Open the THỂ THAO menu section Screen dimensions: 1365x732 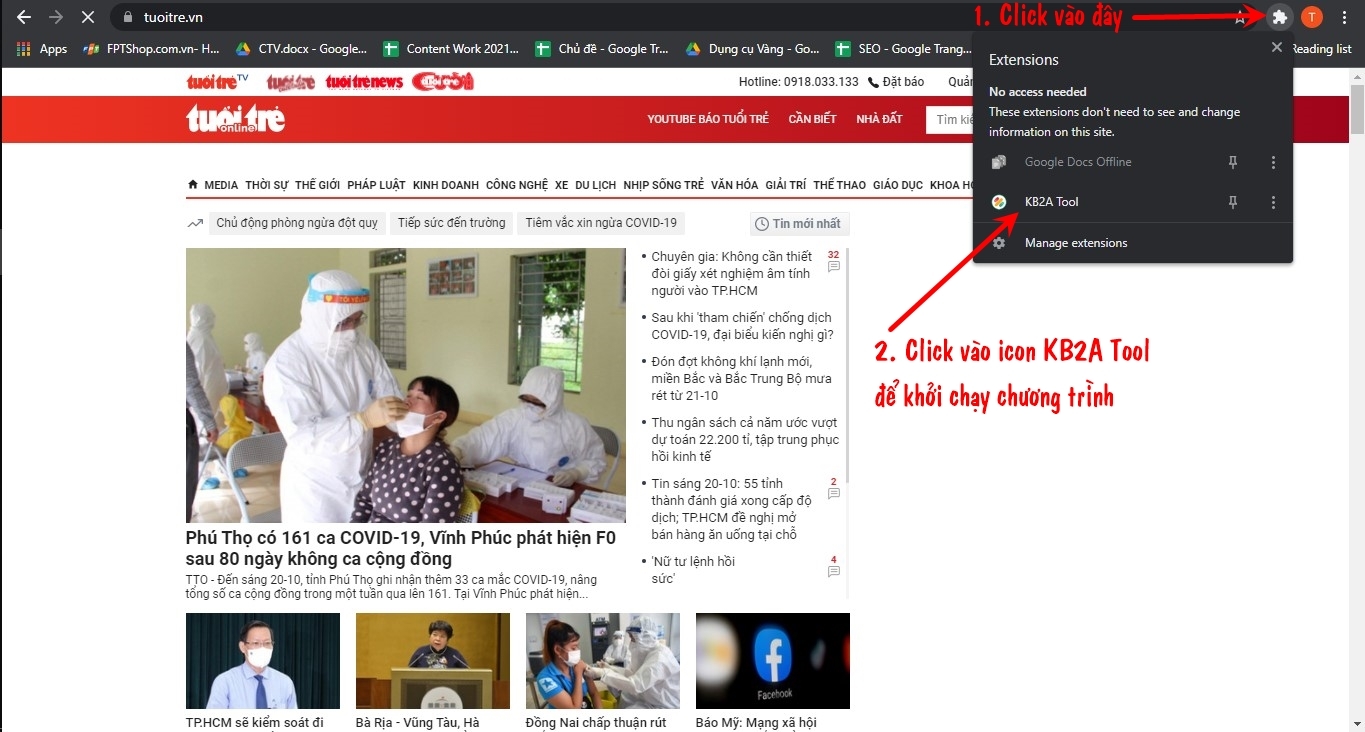click(839, 185)
